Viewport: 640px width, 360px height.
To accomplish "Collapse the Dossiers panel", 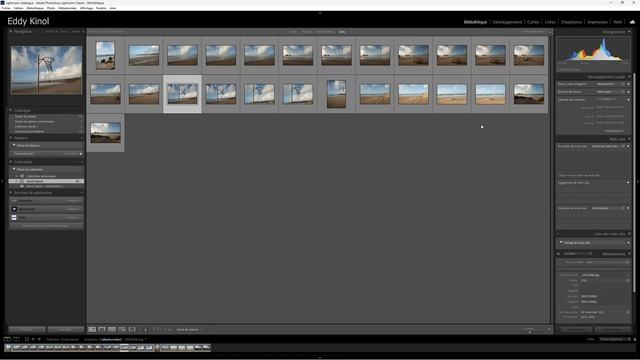I will click(11, 138).
